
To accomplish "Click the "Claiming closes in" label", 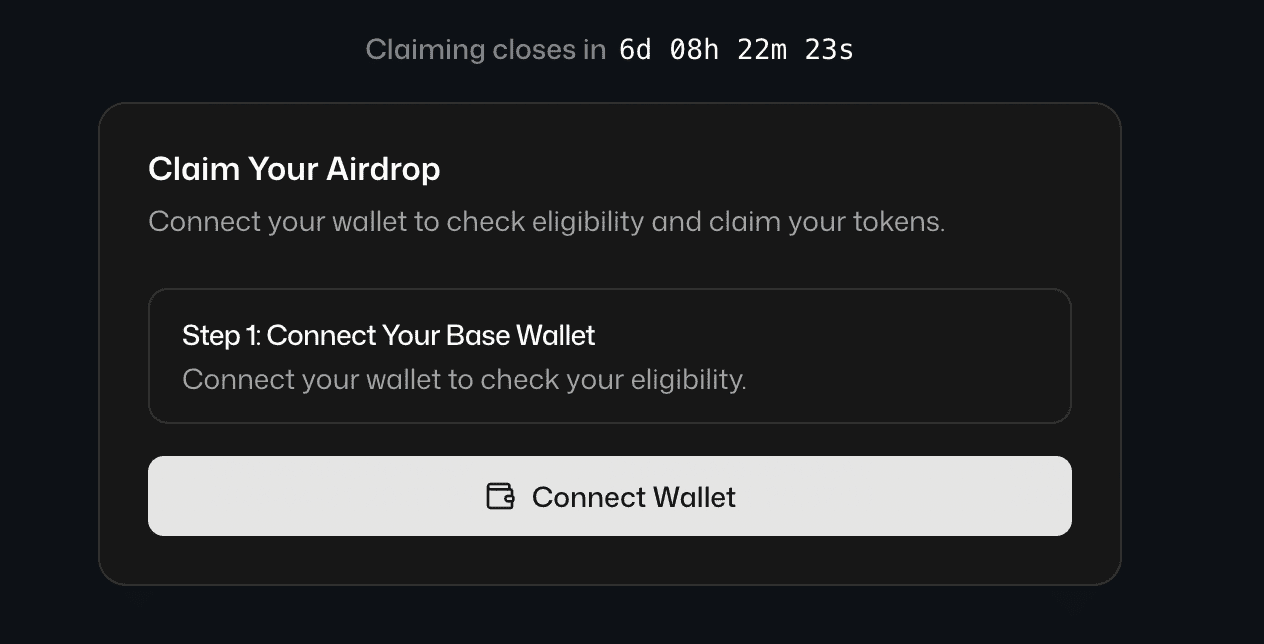I will [486, 49].
